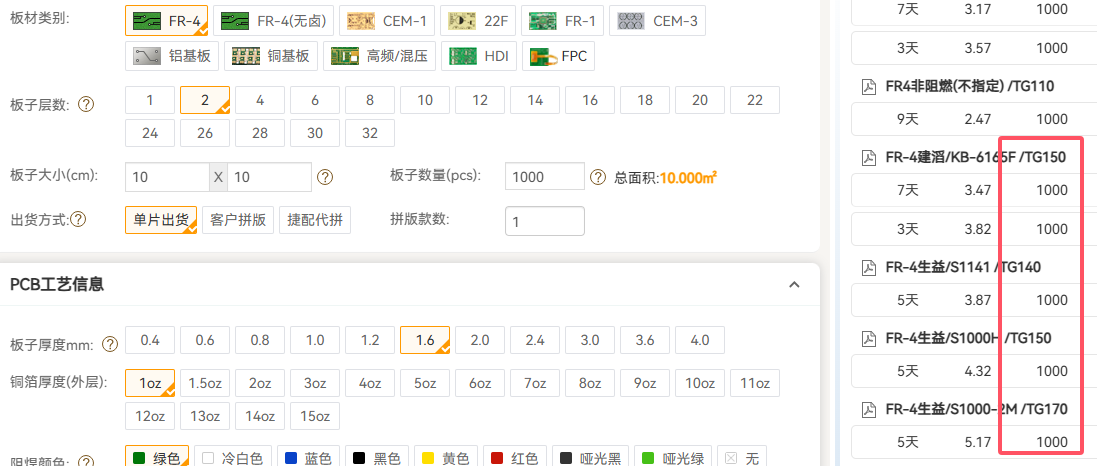Click help icon beside board size fields

click(324, 177)
